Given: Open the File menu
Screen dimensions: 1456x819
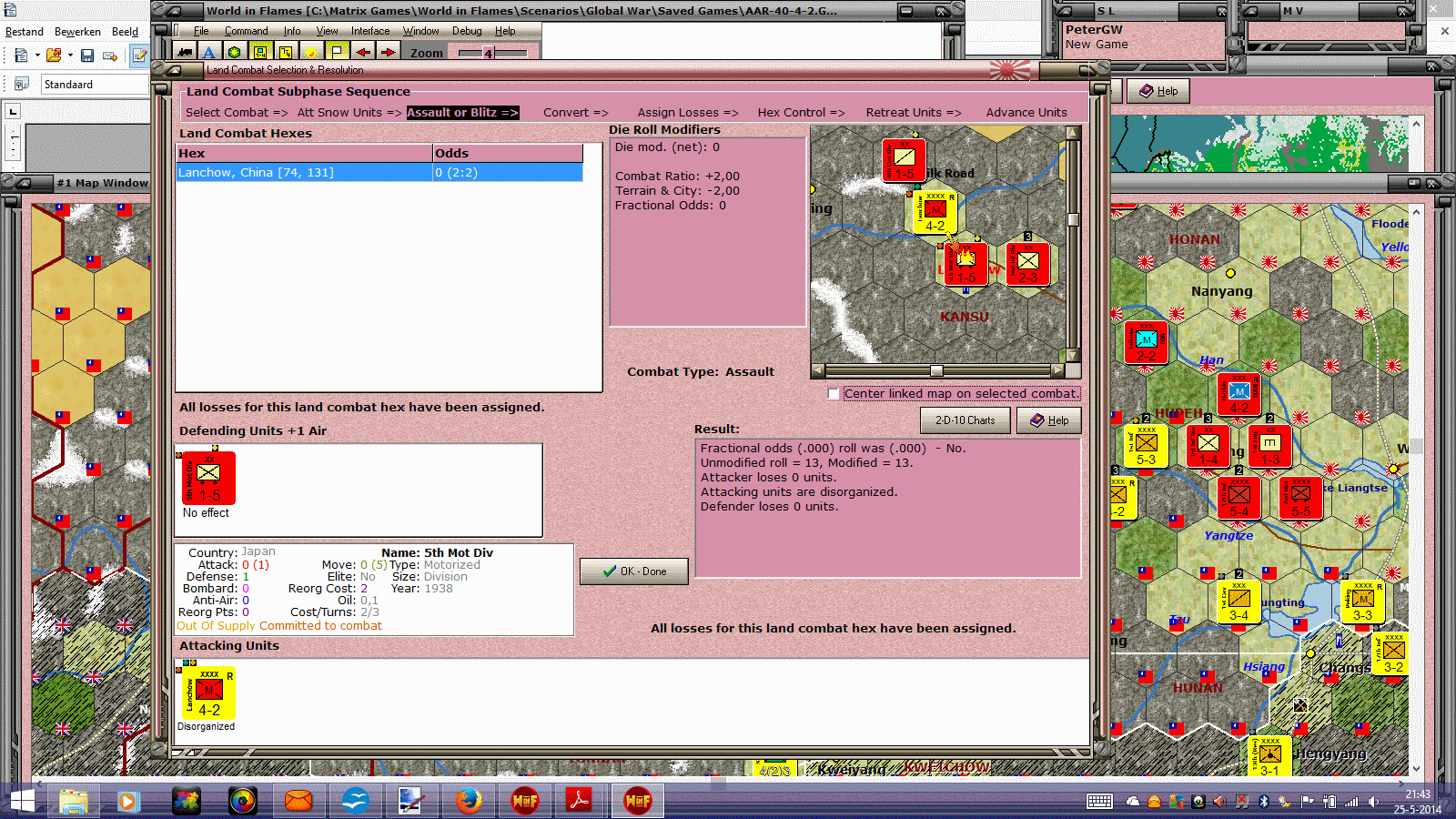Looking at the screenshot, I should [x=201, y=31].
